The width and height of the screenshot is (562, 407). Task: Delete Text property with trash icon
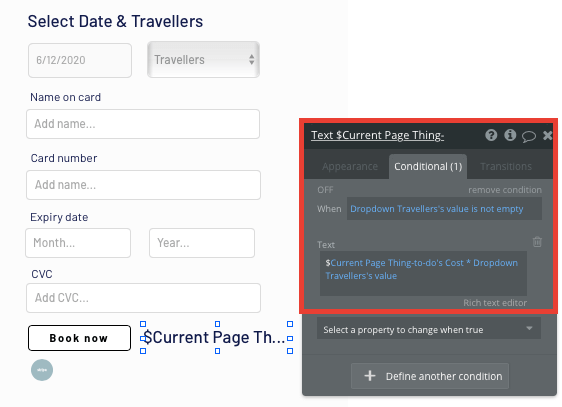click(x=537, y=242)
